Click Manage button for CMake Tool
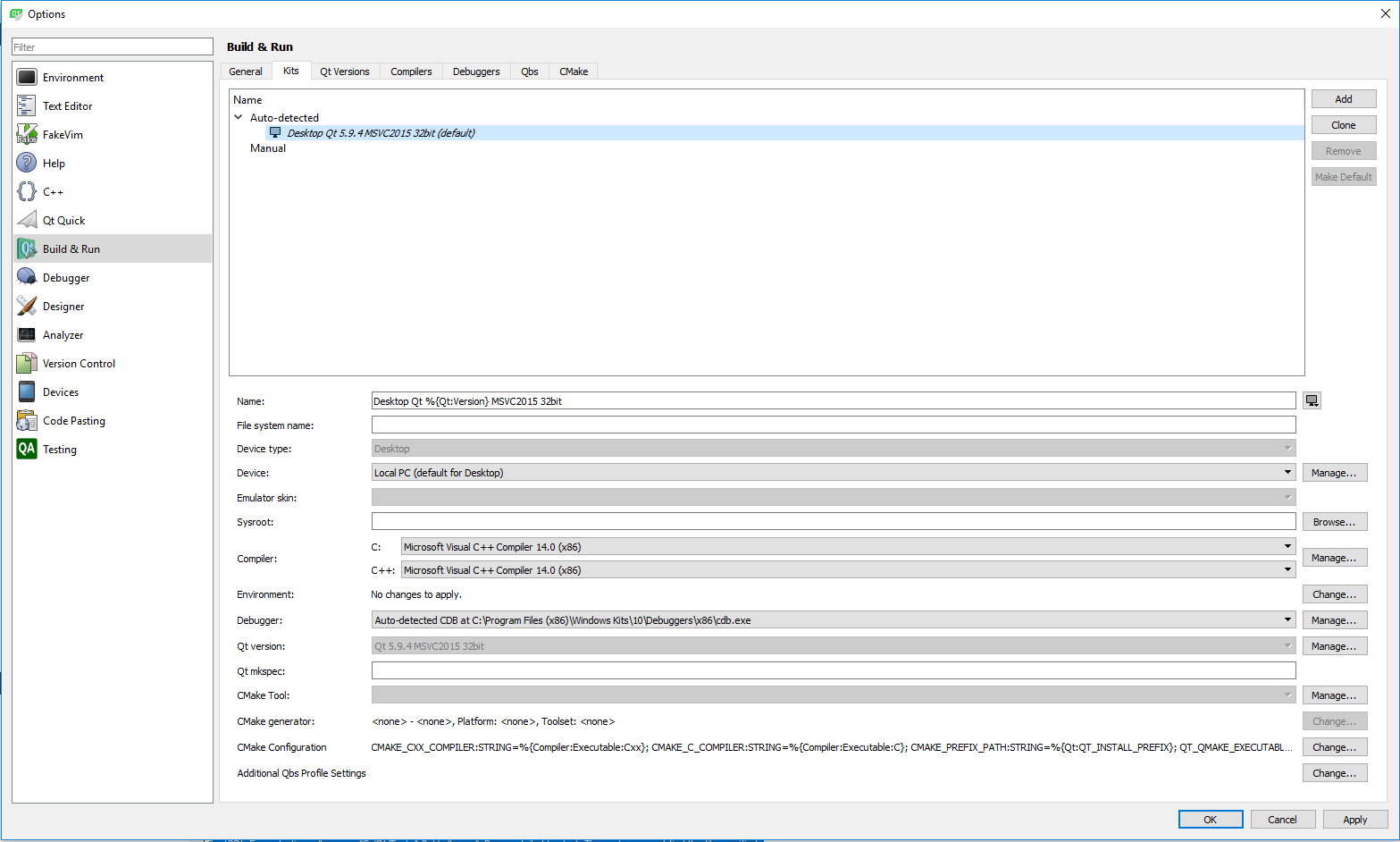 [x=1335, y=695]
